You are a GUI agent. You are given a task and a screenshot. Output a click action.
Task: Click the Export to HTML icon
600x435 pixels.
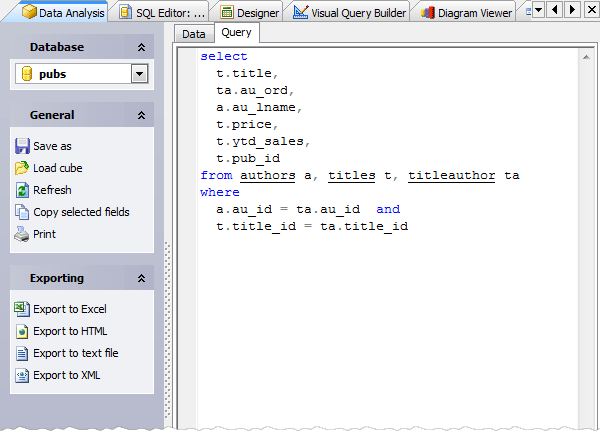22,331
